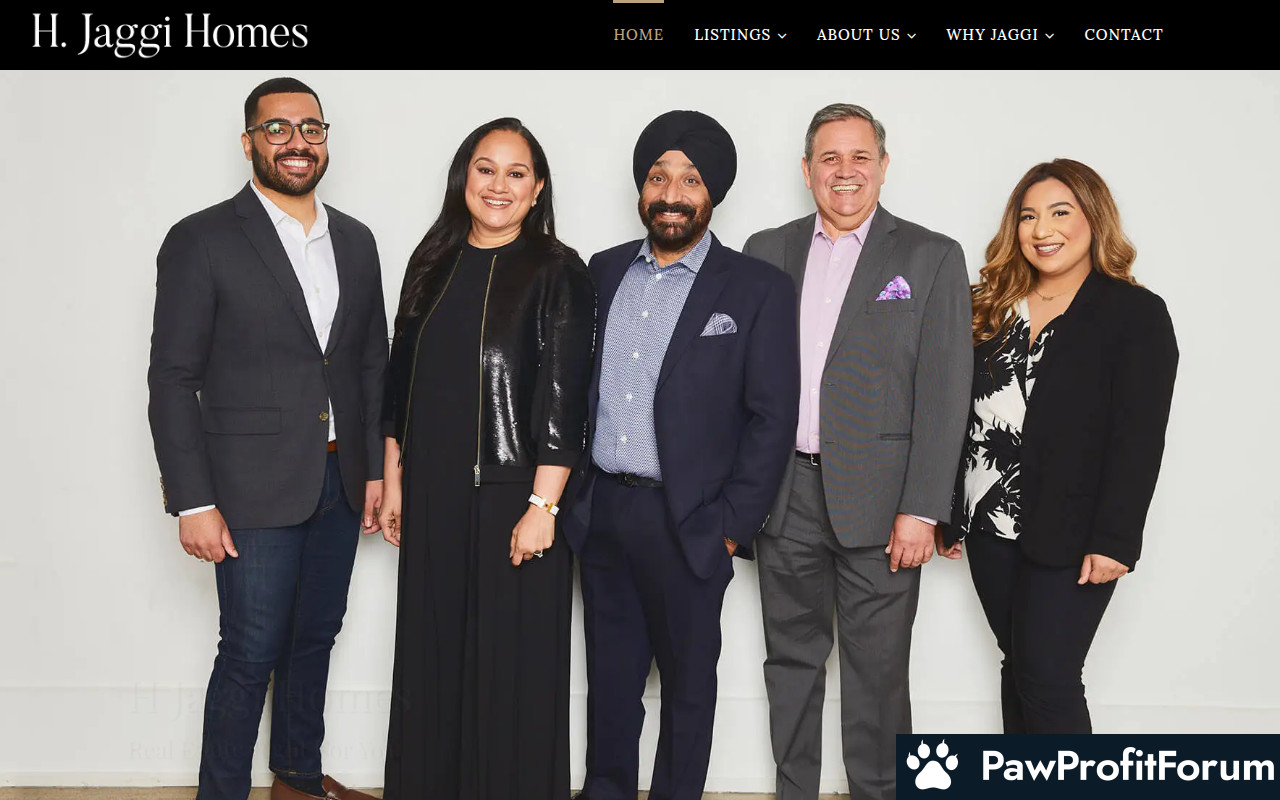This screenshot has height=800, width=1280.
Task: Click the faded H Jaggi Homes hero heading
Action: [x=270, y=699]
